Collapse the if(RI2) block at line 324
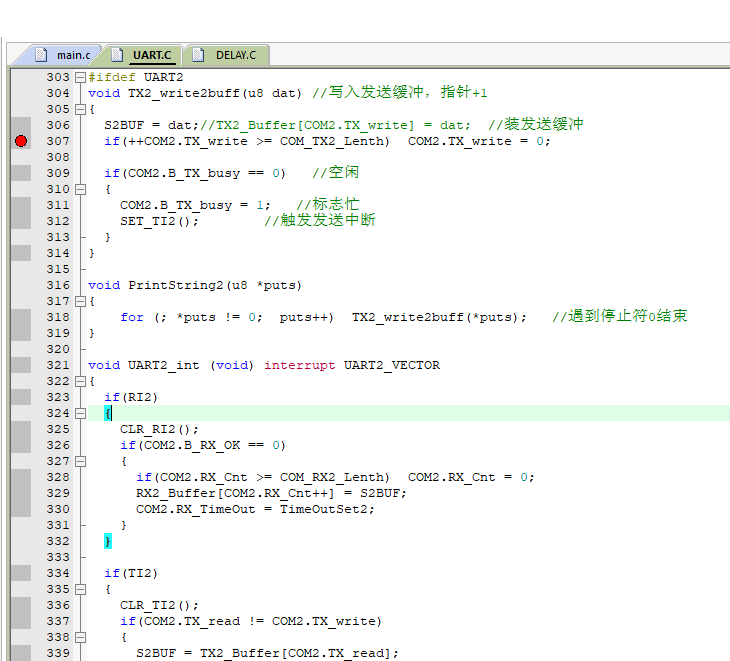 [x=80, y=413]
